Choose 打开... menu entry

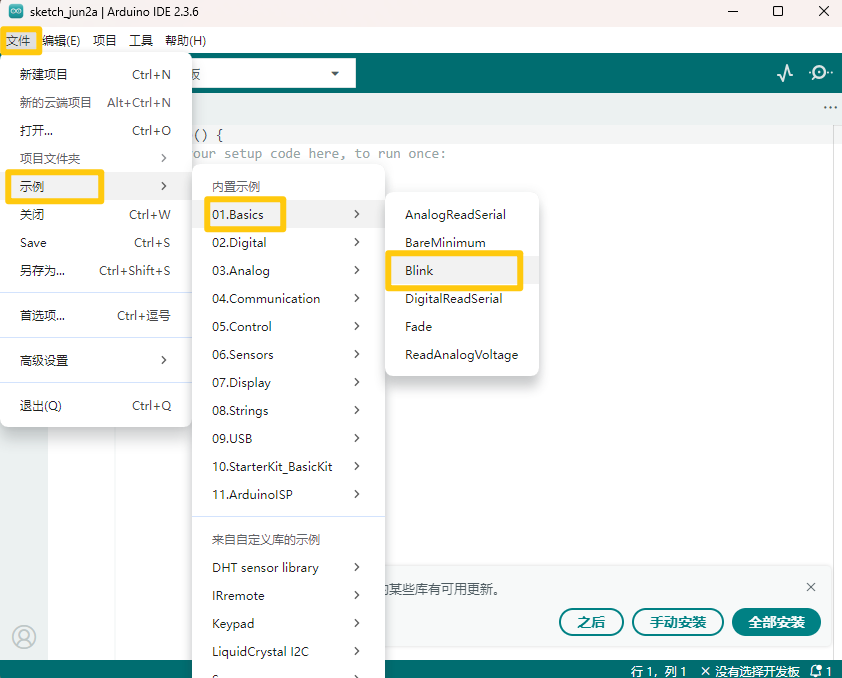pos(96,130)
